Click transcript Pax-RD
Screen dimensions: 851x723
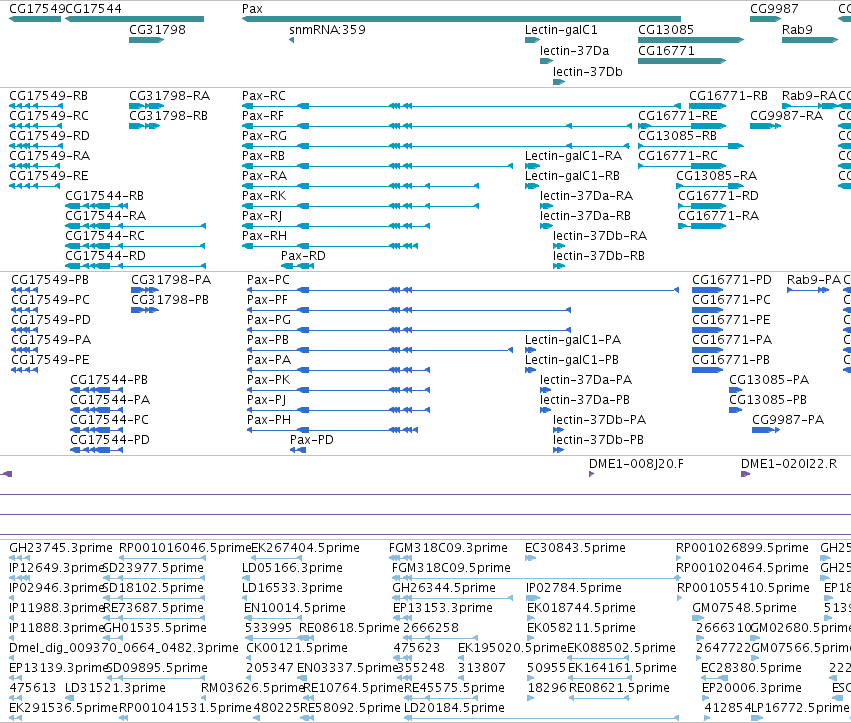(x=303, y=256)
